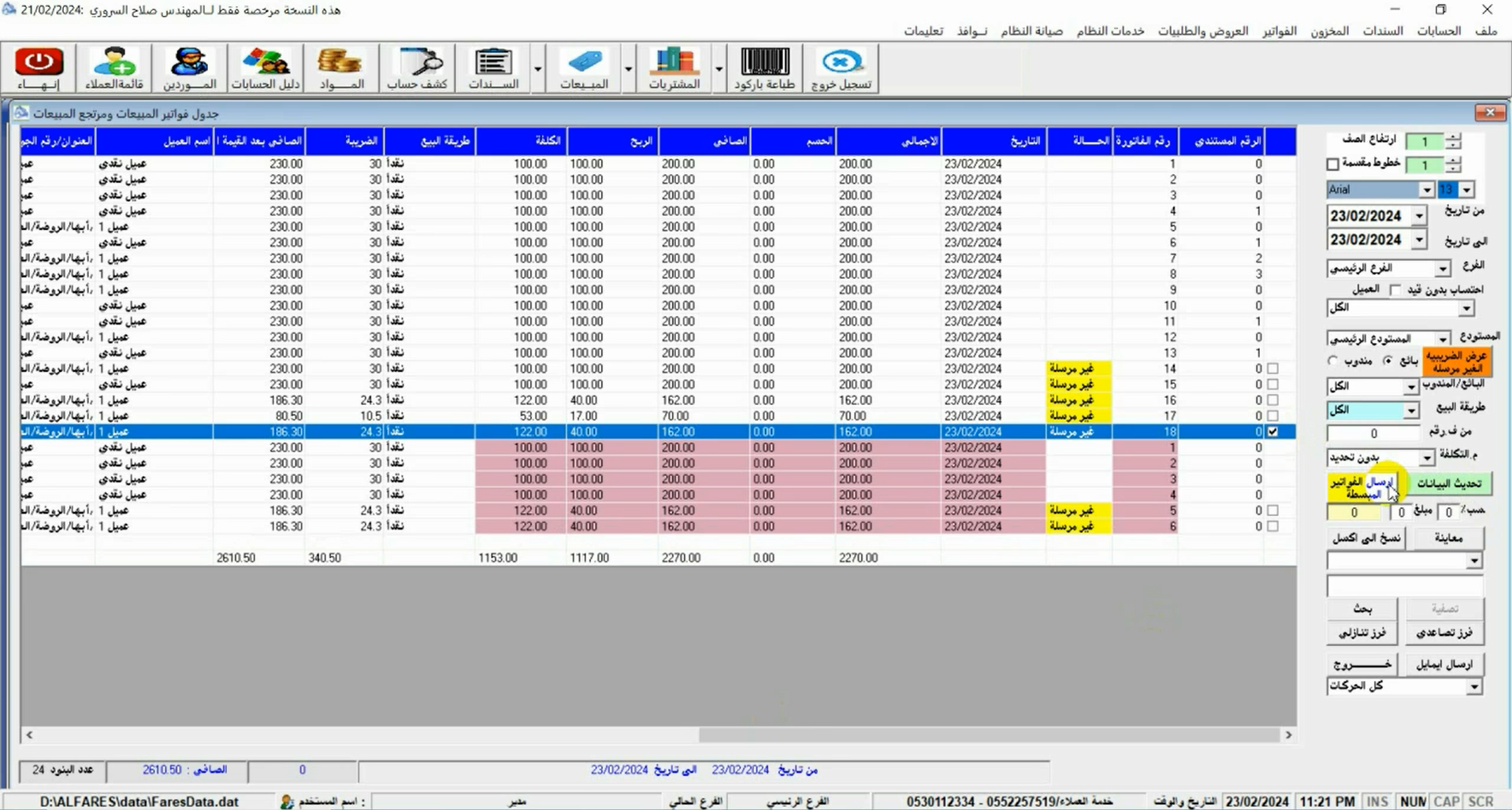Enable احتساب بدون قيد checkbox
This screenshot has height=810, width=1512.
[x=1395, y=290]
